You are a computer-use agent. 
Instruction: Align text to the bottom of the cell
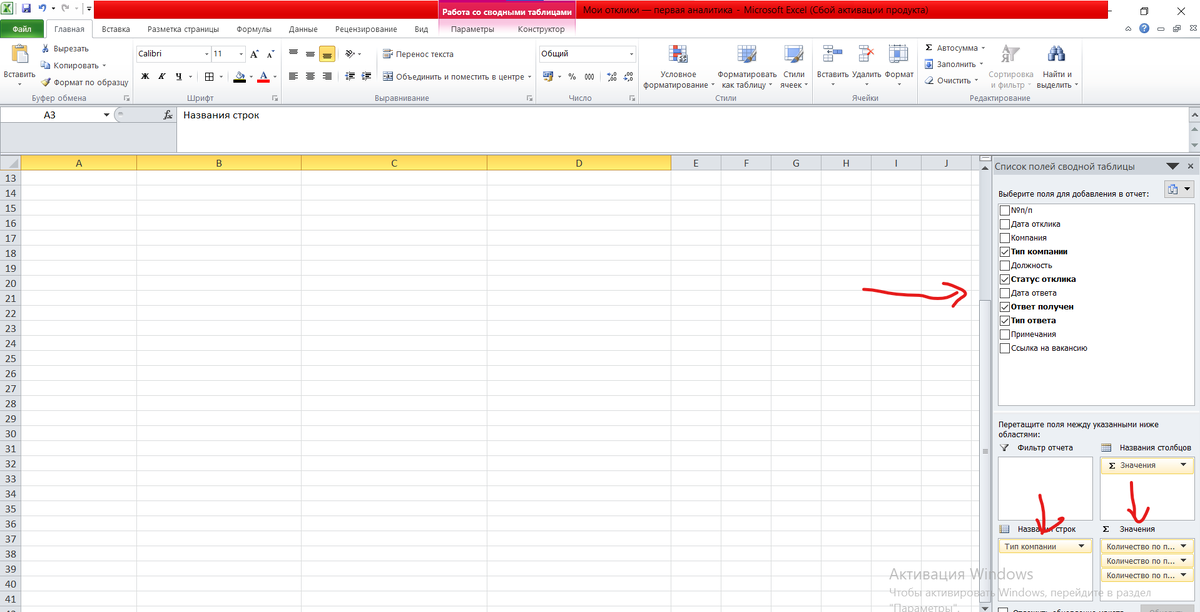326,54
